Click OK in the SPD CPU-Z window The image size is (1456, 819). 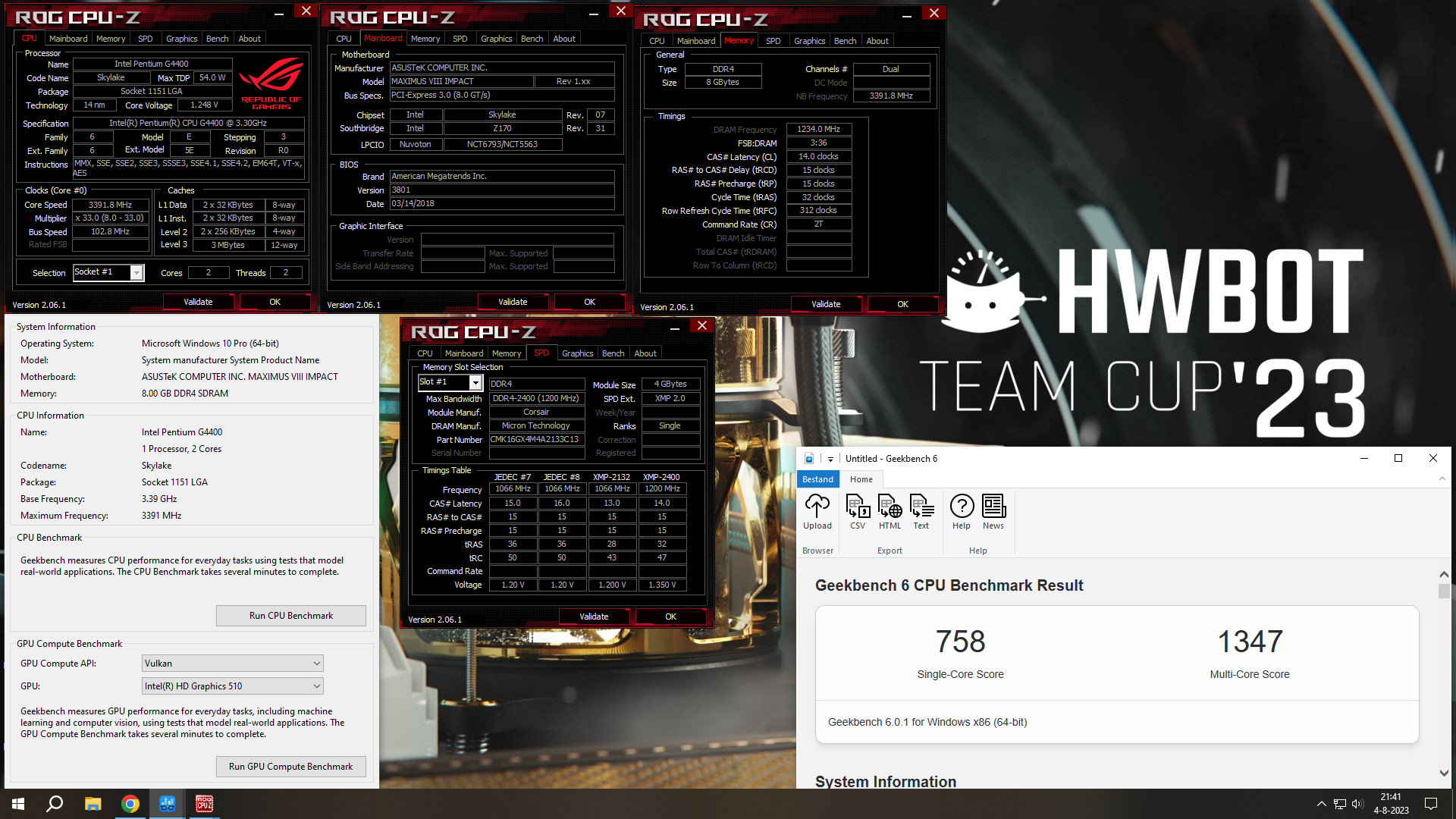point(670,617)
